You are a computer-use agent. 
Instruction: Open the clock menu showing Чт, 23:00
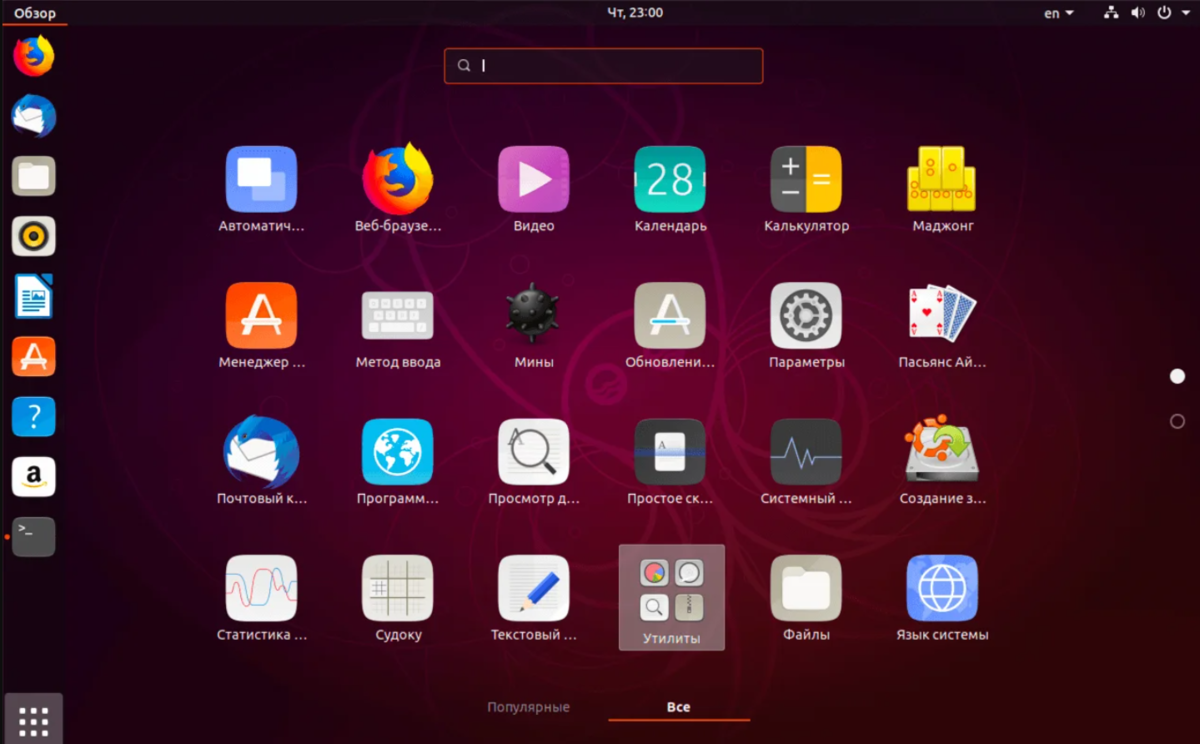click(635, 13)
